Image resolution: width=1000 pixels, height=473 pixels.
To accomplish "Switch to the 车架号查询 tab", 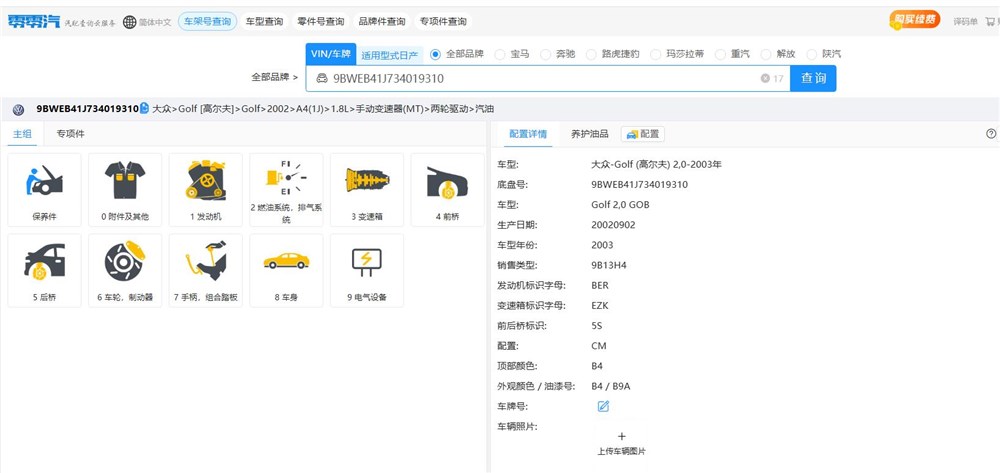I will tap(207, 22).
